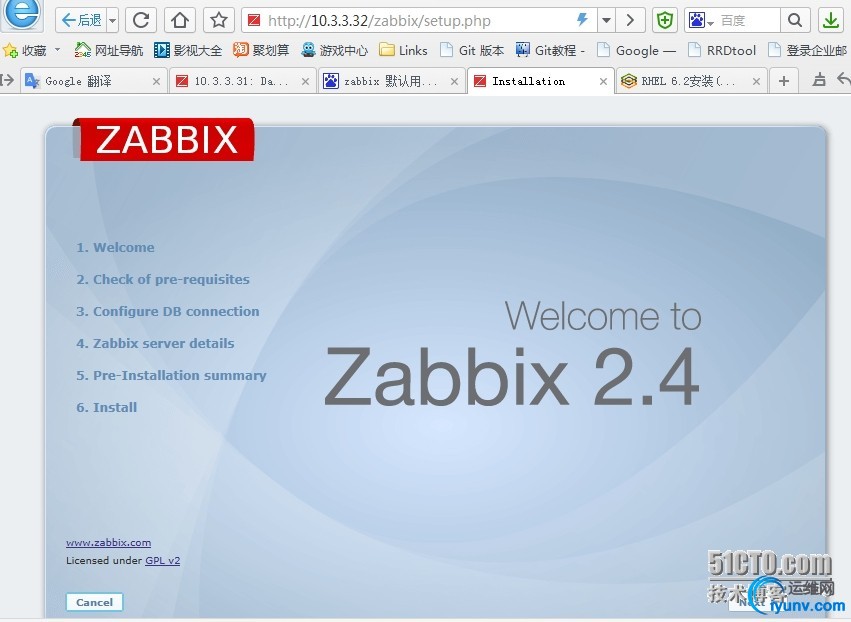Open 登录企业邮 bookmark
Viewport: 851px width, 622px height.
click(808, 50)
